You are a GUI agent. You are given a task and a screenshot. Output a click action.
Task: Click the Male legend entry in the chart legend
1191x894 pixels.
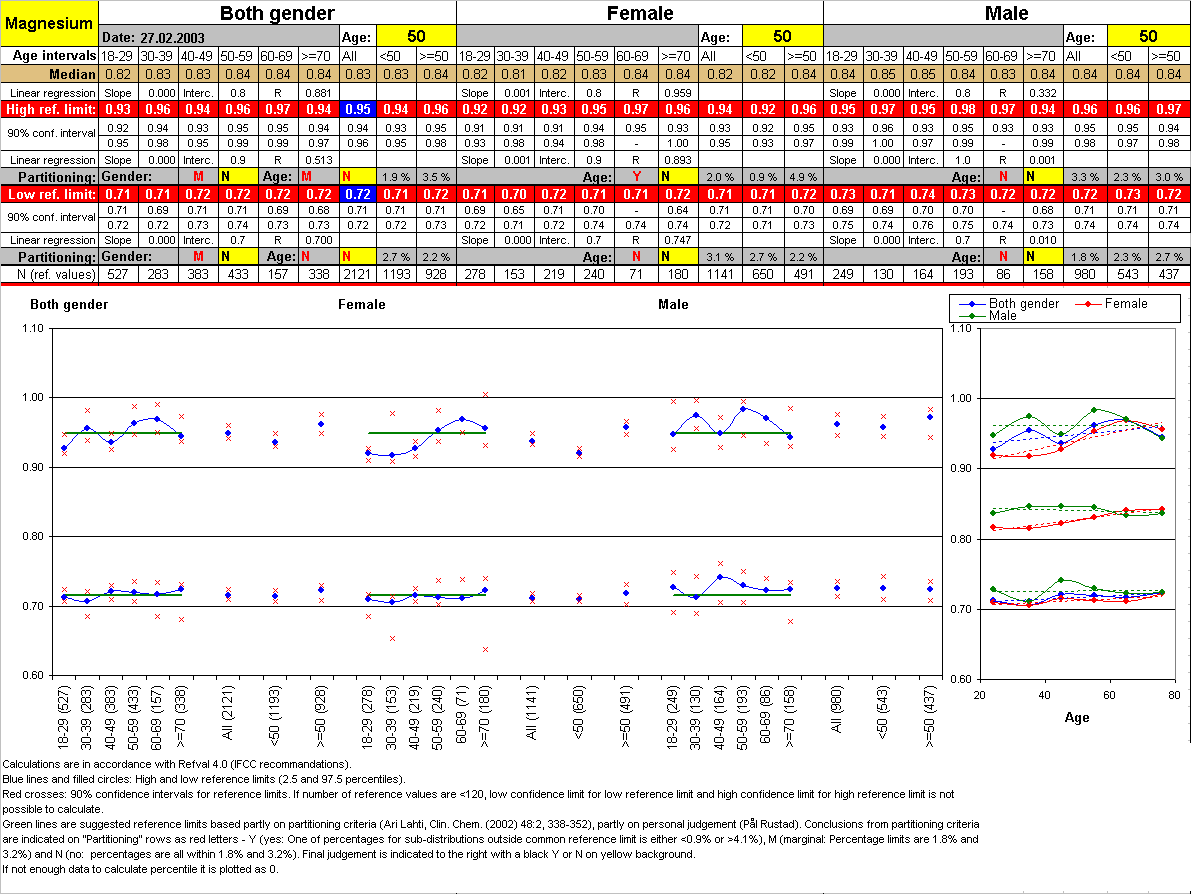click(988, 315)
